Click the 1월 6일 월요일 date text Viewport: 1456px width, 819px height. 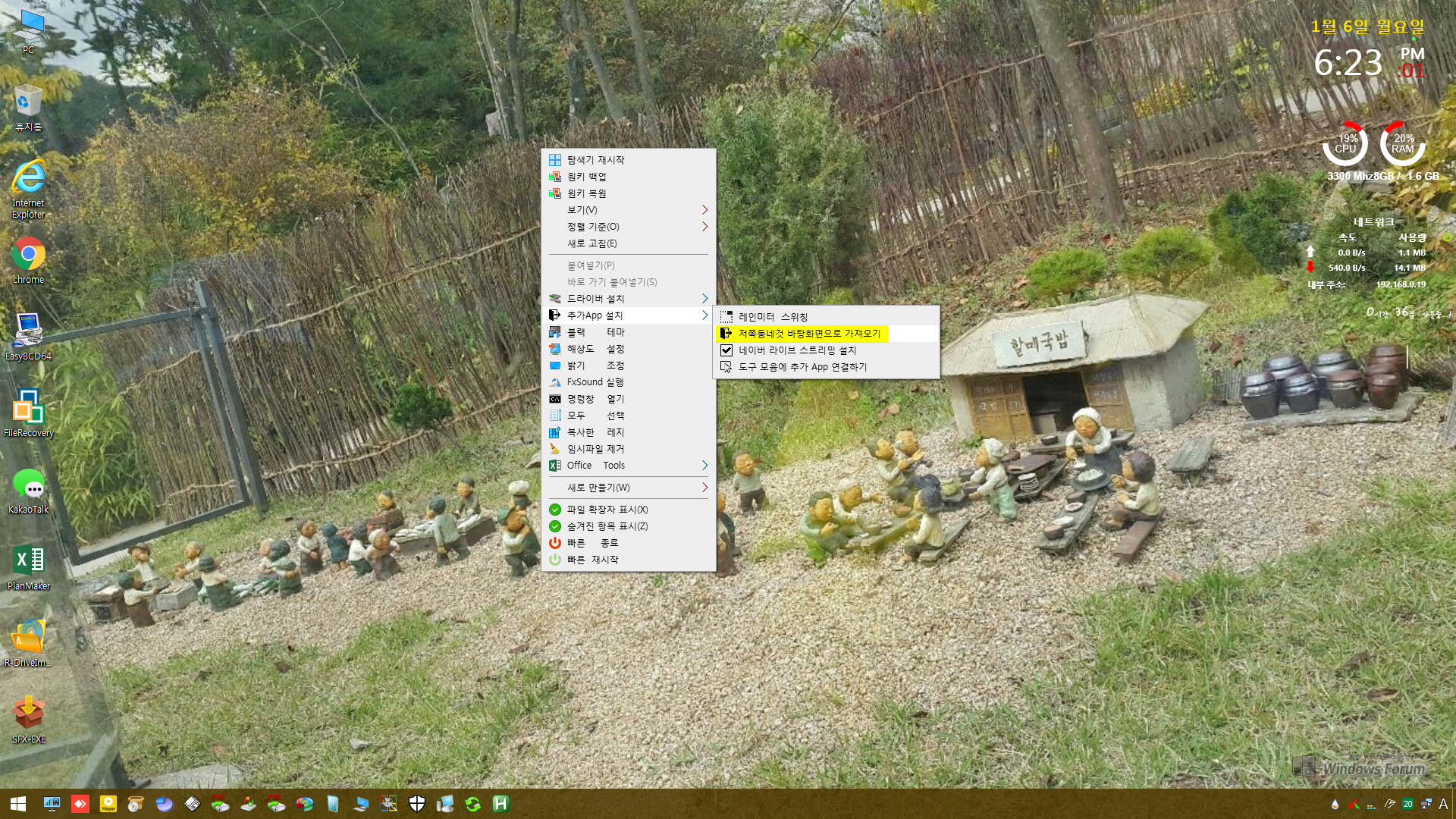[x=1368, y=27]
